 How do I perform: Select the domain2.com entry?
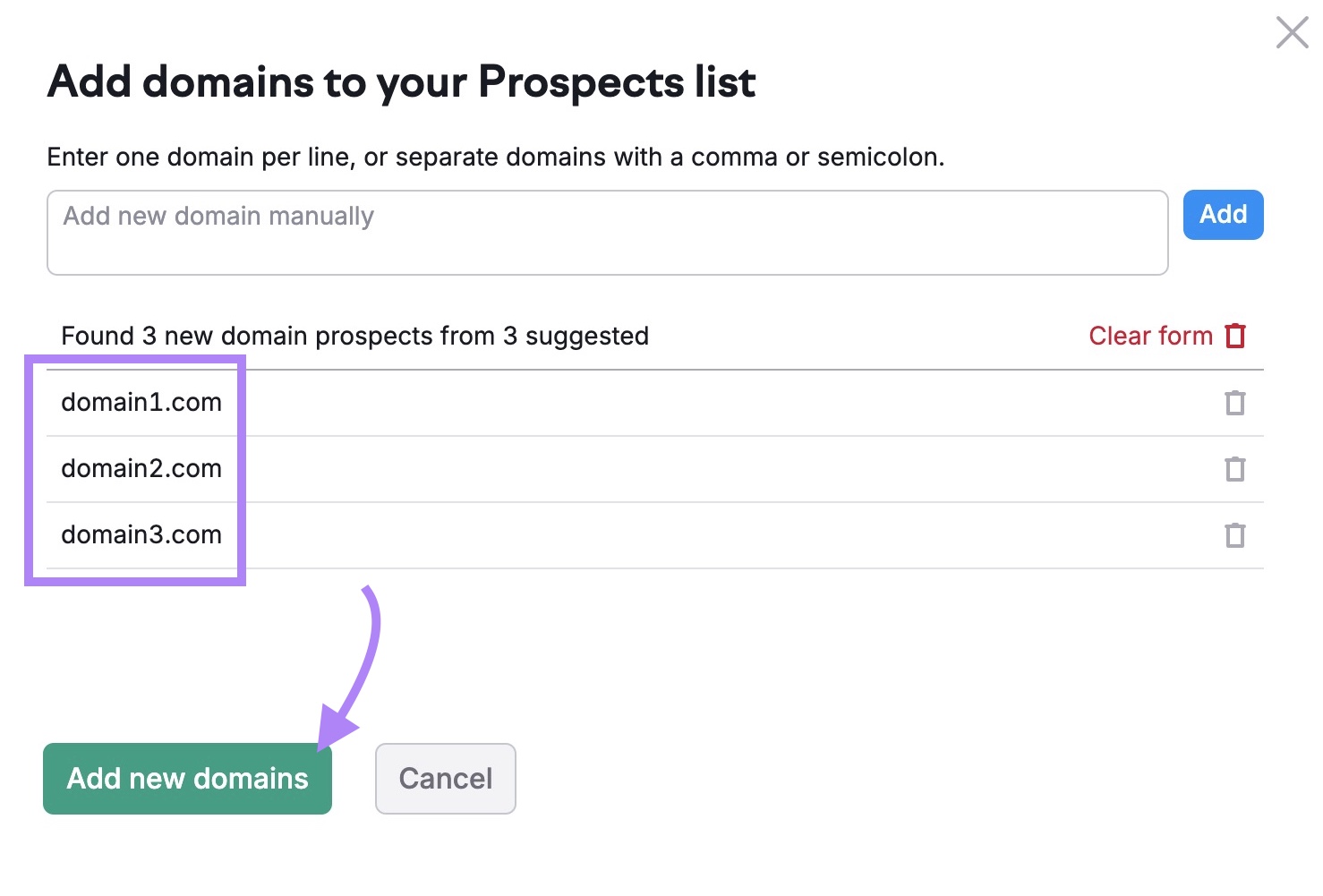pyautogui.click(x=141, y=469)
